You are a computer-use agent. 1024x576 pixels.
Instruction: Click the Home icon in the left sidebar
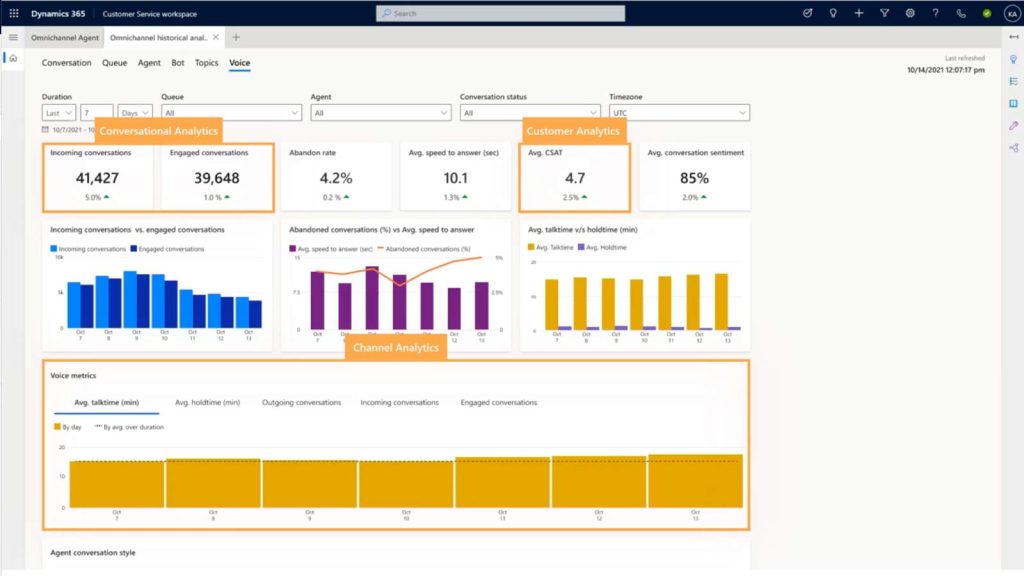(12, 57)
